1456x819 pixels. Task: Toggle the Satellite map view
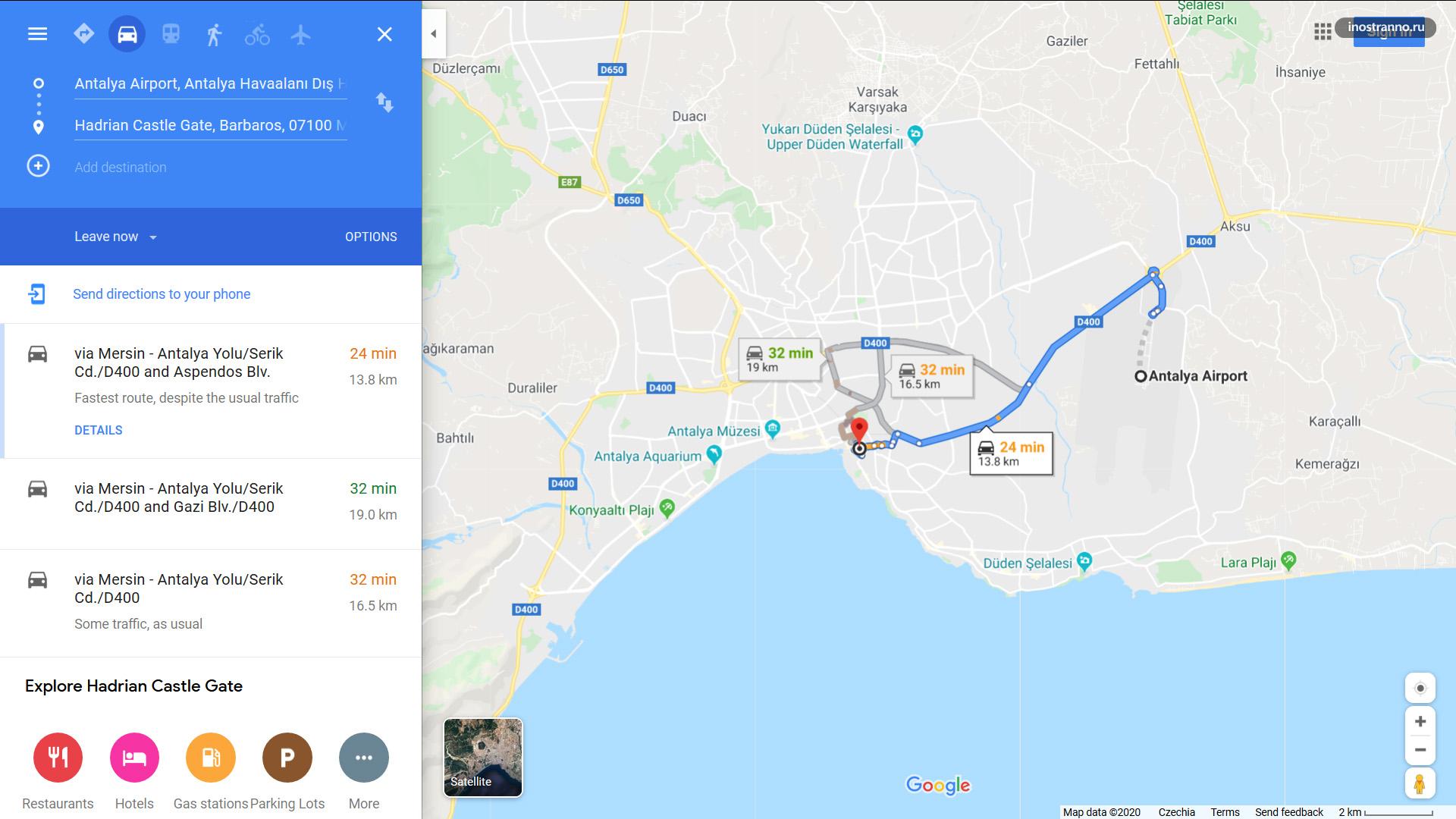click(x=483, y=758)
